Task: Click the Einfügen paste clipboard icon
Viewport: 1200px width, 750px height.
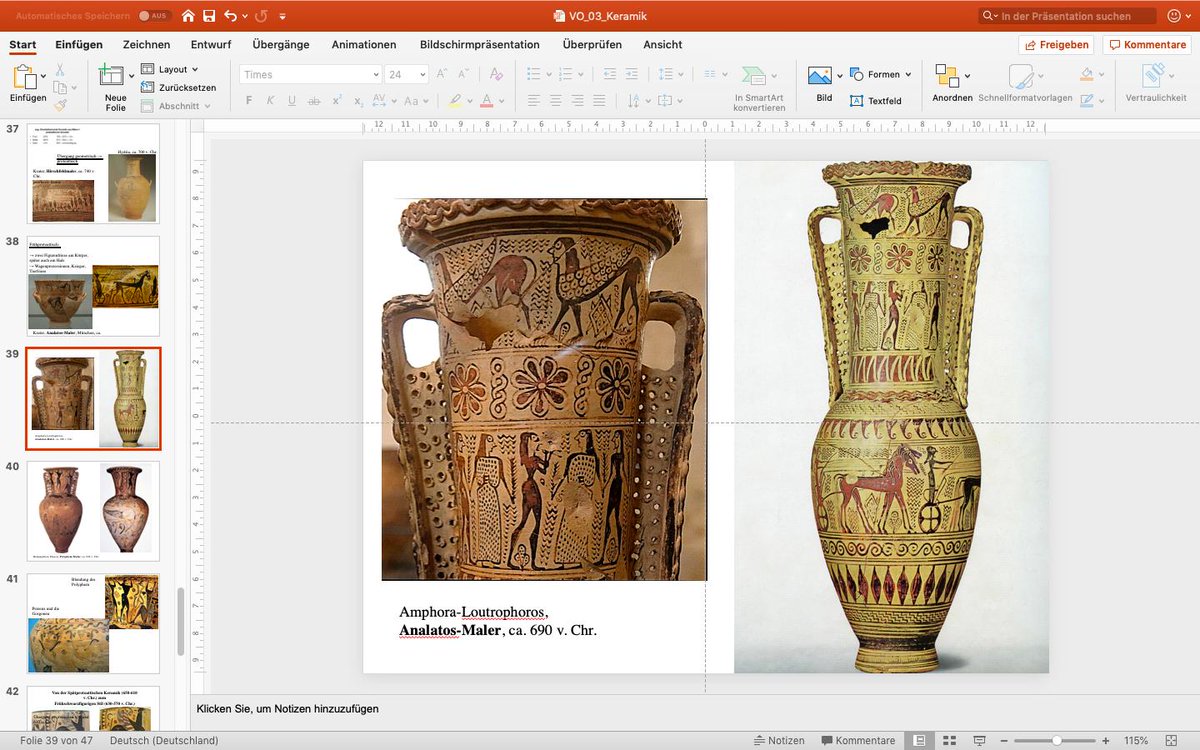Action: click(x=24, y=78)
